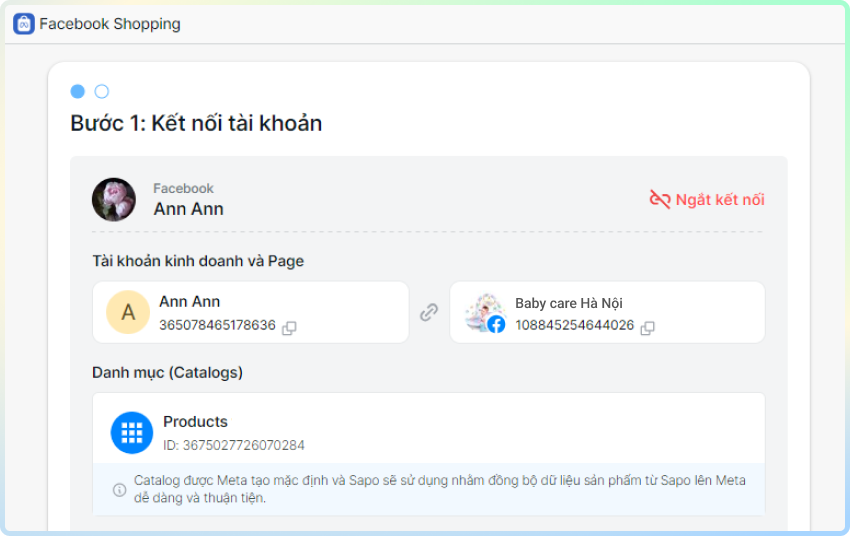Click the chain link icon between cards
Image resolution: width=850 pixels, height=536 pixels.
coord(429,312)
